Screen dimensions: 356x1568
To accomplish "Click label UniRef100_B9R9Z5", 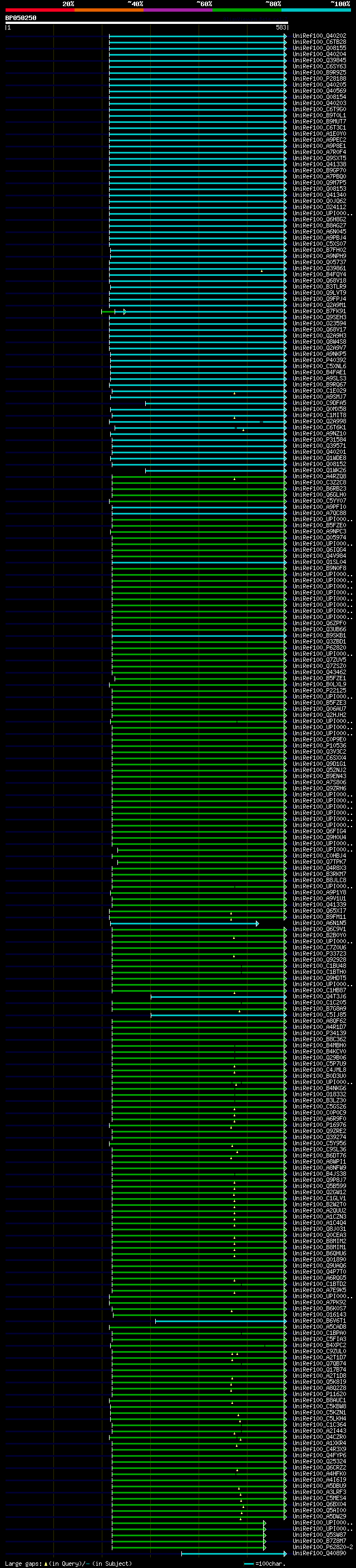I will [319, 72].
